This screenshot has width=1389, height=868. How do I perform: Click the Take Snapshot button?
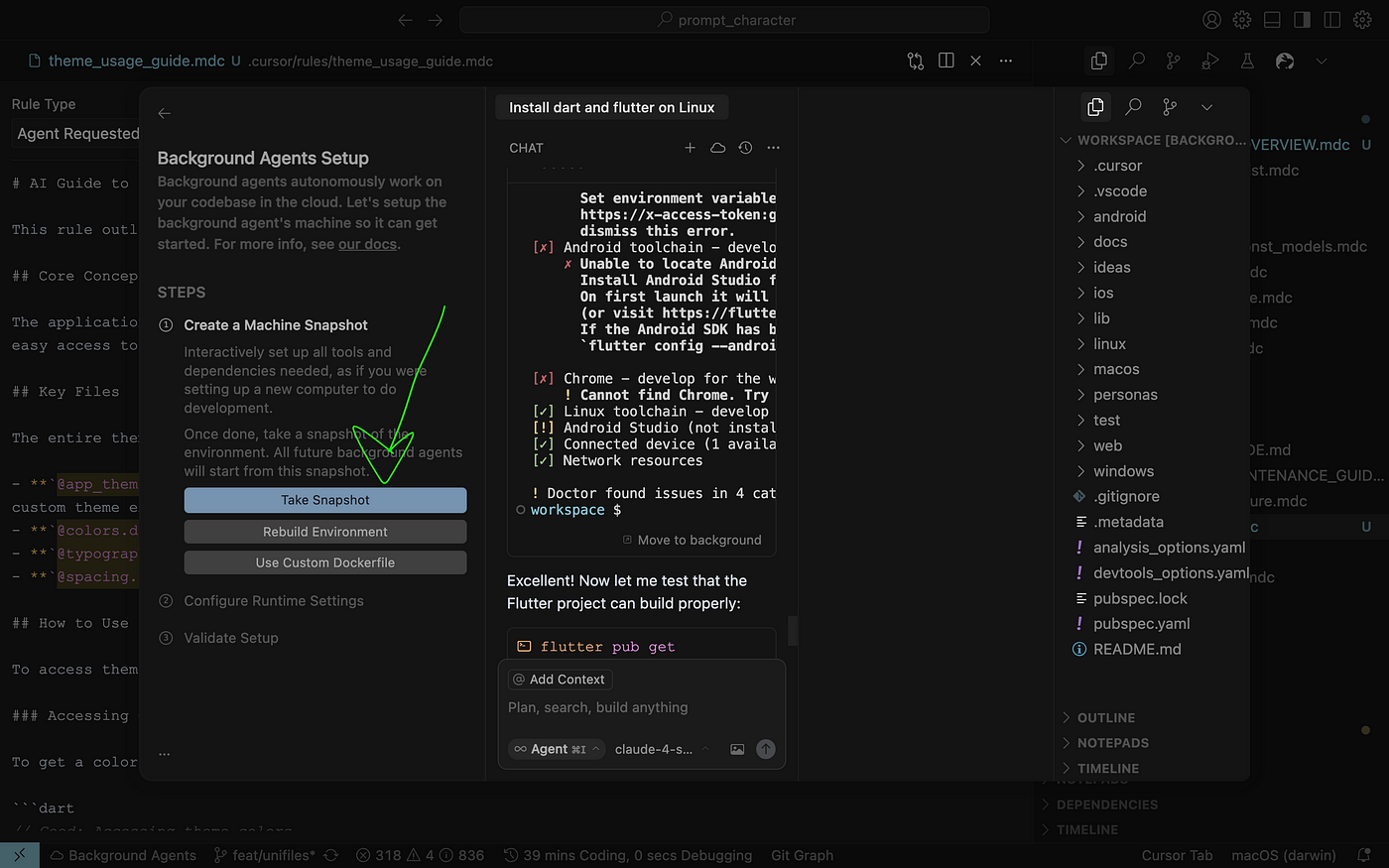[x=324, y=500]
